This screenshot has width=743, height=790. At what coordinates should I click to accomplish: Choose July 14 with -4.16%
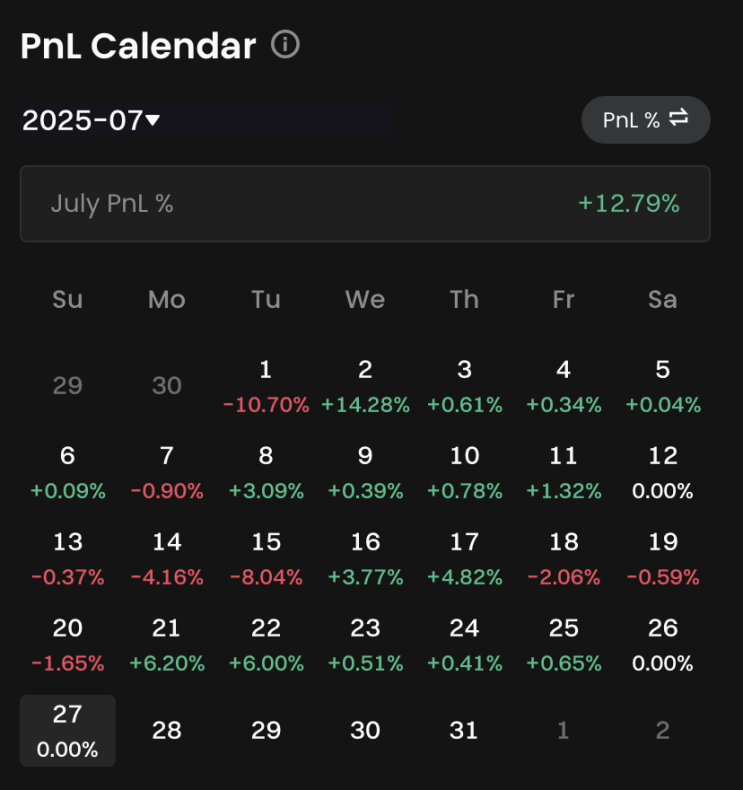coord(166,558)
